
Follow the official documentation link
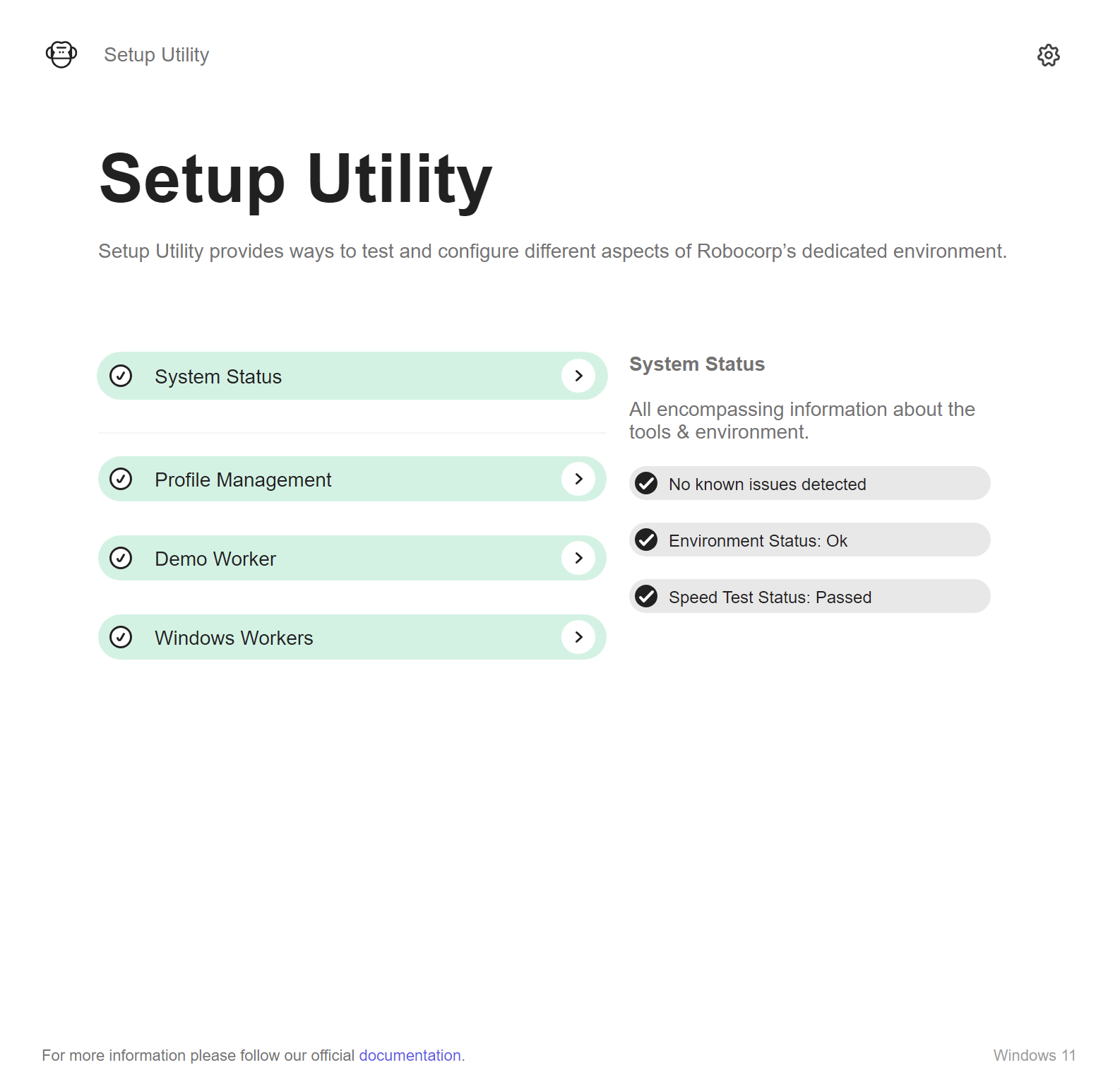click(x=410, y=1055)
